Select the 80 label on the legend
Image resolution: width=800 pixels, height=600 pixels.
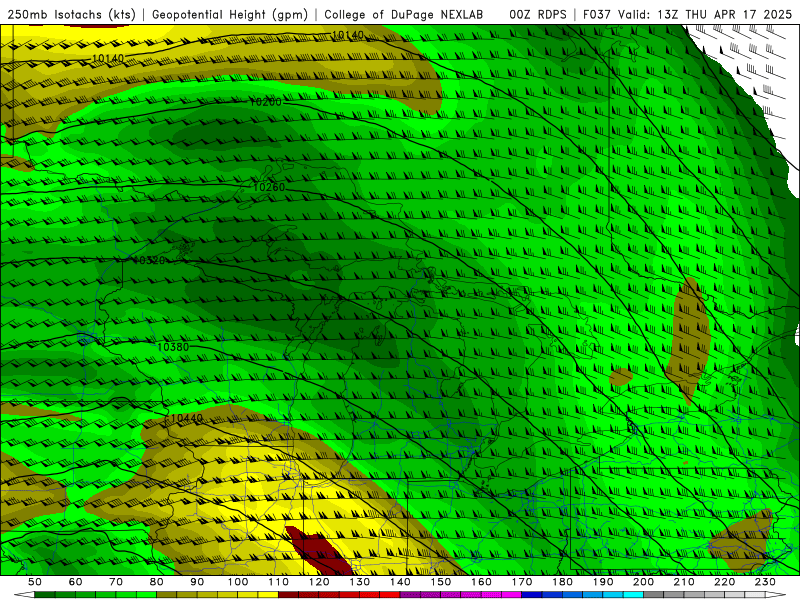coord(157,582)
